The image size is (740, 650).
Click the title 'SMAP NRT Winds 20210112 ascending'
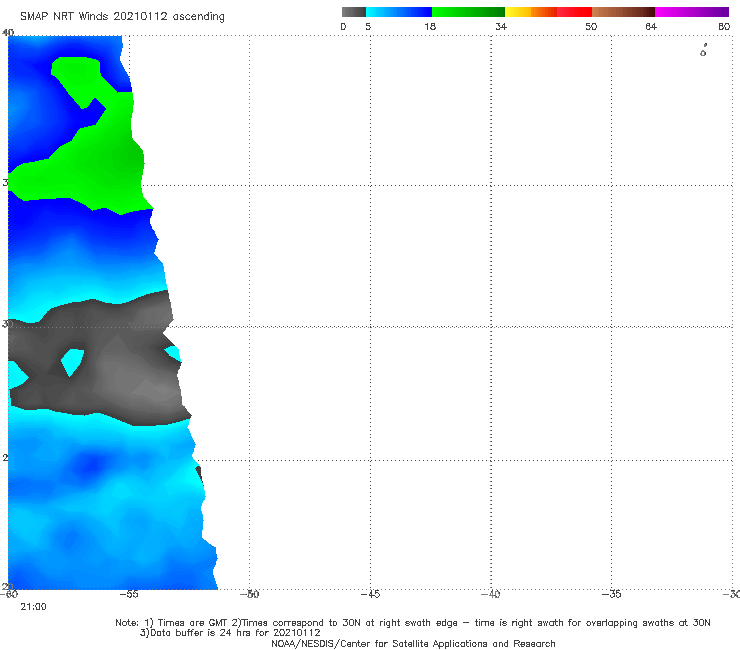point(122,17)
